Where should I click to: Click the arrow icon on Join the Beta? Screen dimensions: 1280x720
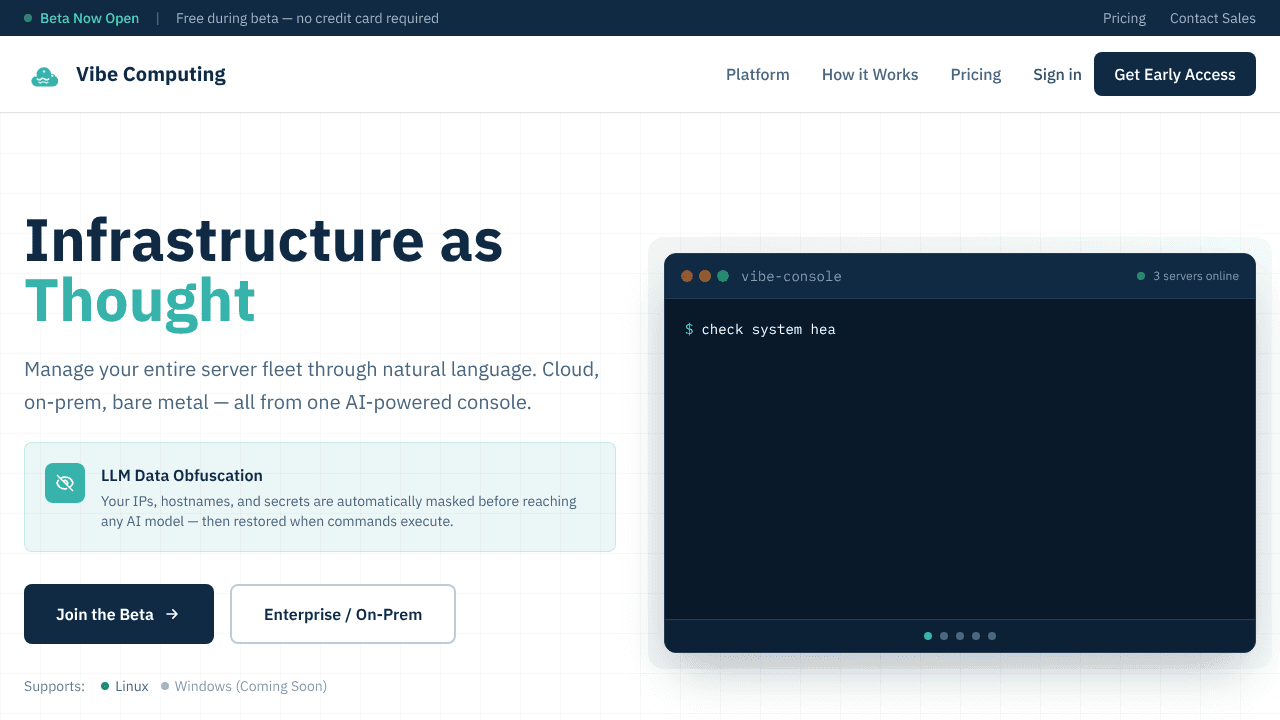pos(172,614)
